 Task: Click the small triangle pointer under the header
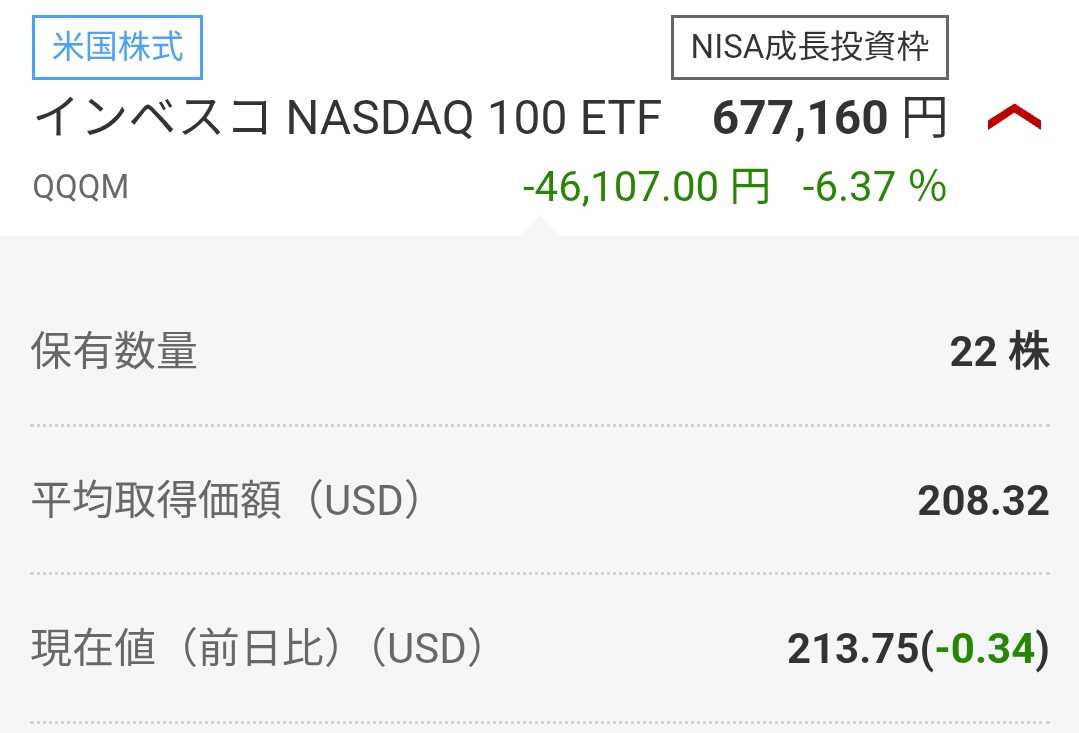540,227
